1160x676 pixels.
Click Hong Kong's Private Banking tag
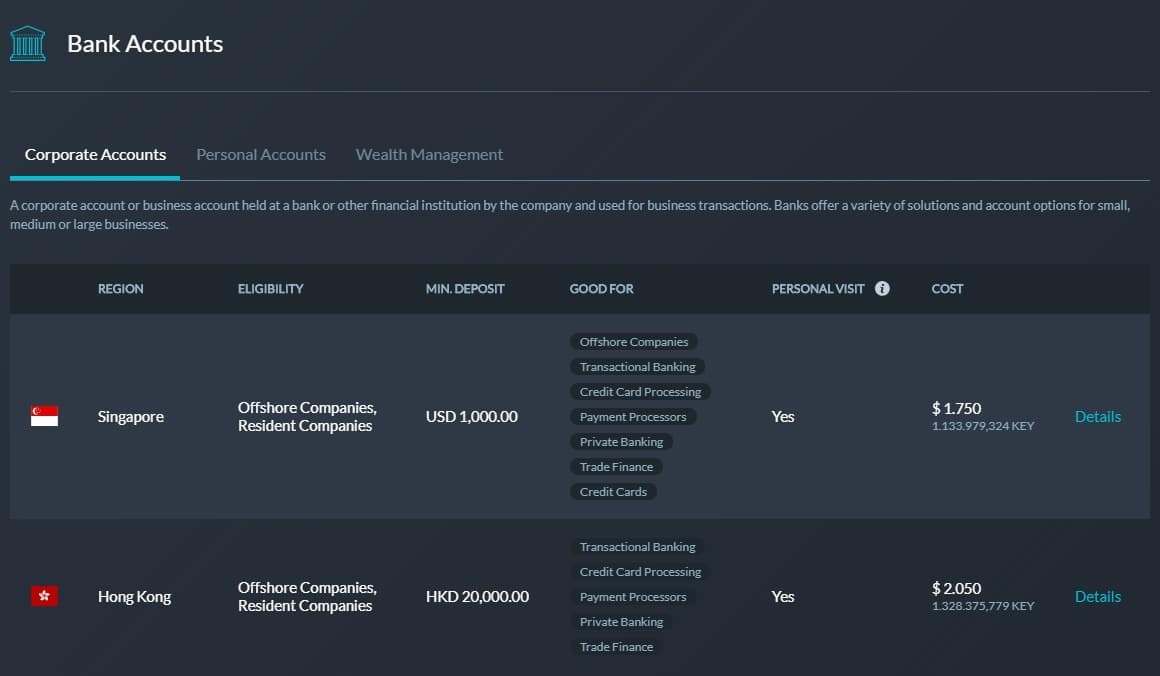(621, 622)
